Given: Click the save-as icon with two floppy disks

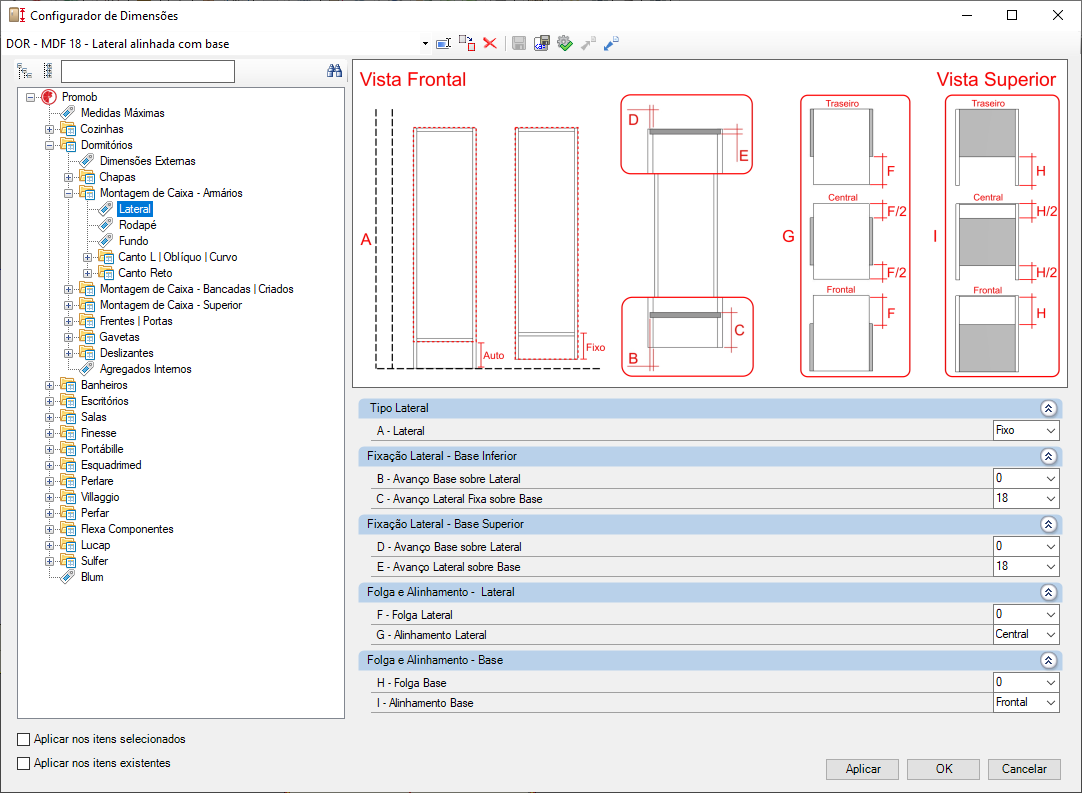Looking at the screenshot, I should [542, 43].
